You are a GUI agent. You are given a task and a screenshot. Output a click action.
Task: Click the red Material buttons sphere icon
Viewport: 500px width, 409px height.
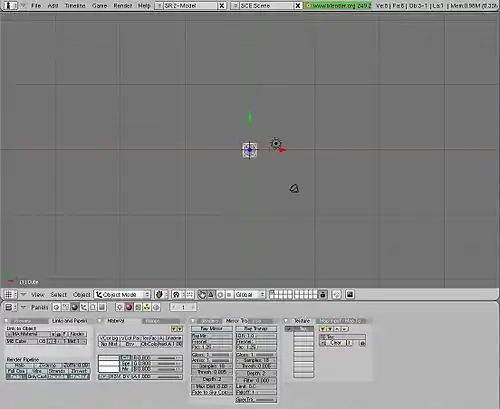pyautogui.click(x=129, y=307)
